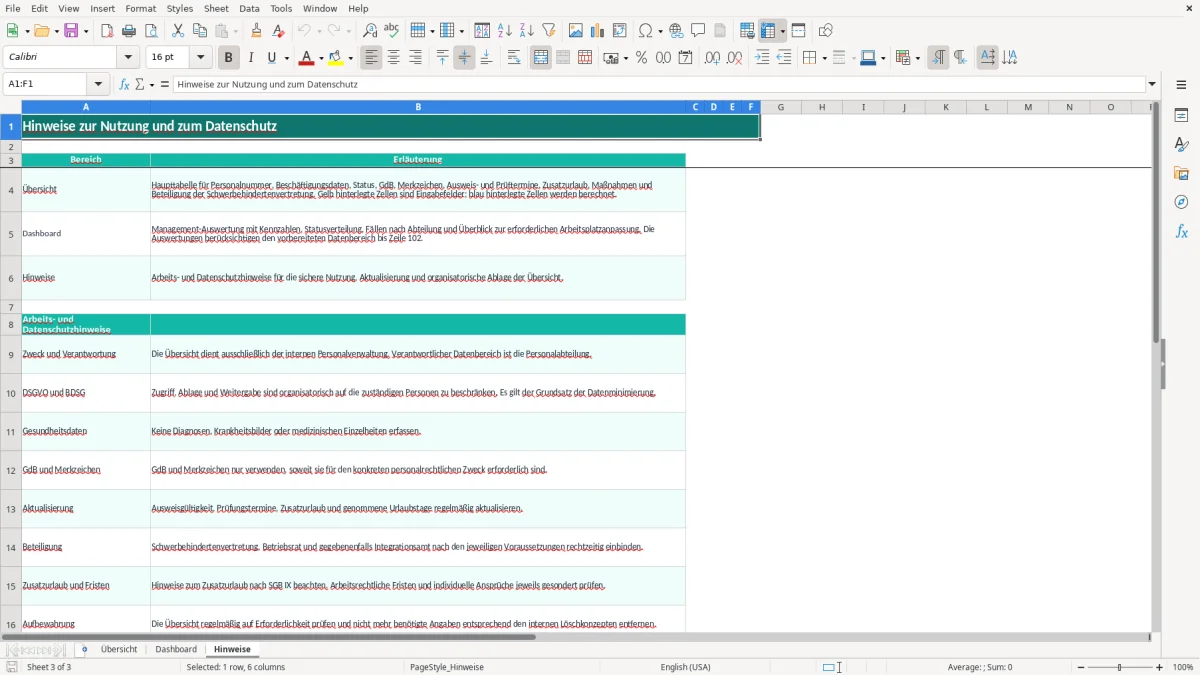Click the AutoFilter funnel icon
The width and height of the screenshot is (1200, 675).
tap(549, 31)
